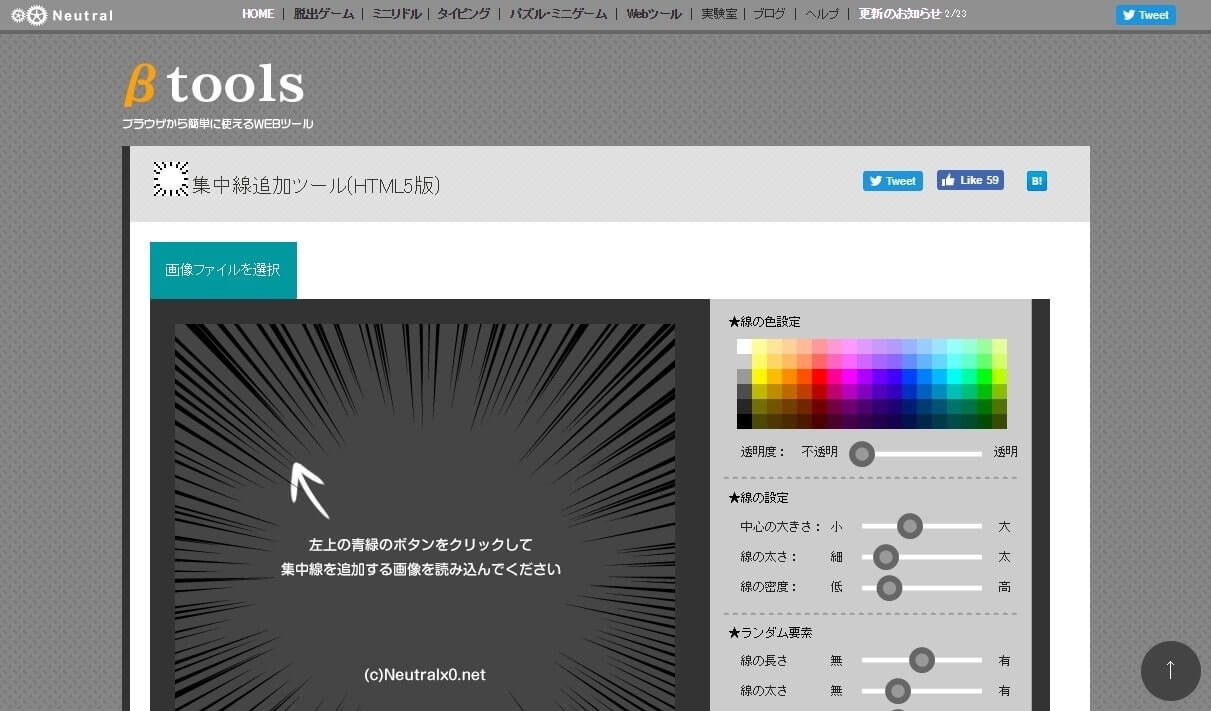Screen dimensions: 1211x711
Task: Pick the bright magenta color swatch
Action: [849, 376]
